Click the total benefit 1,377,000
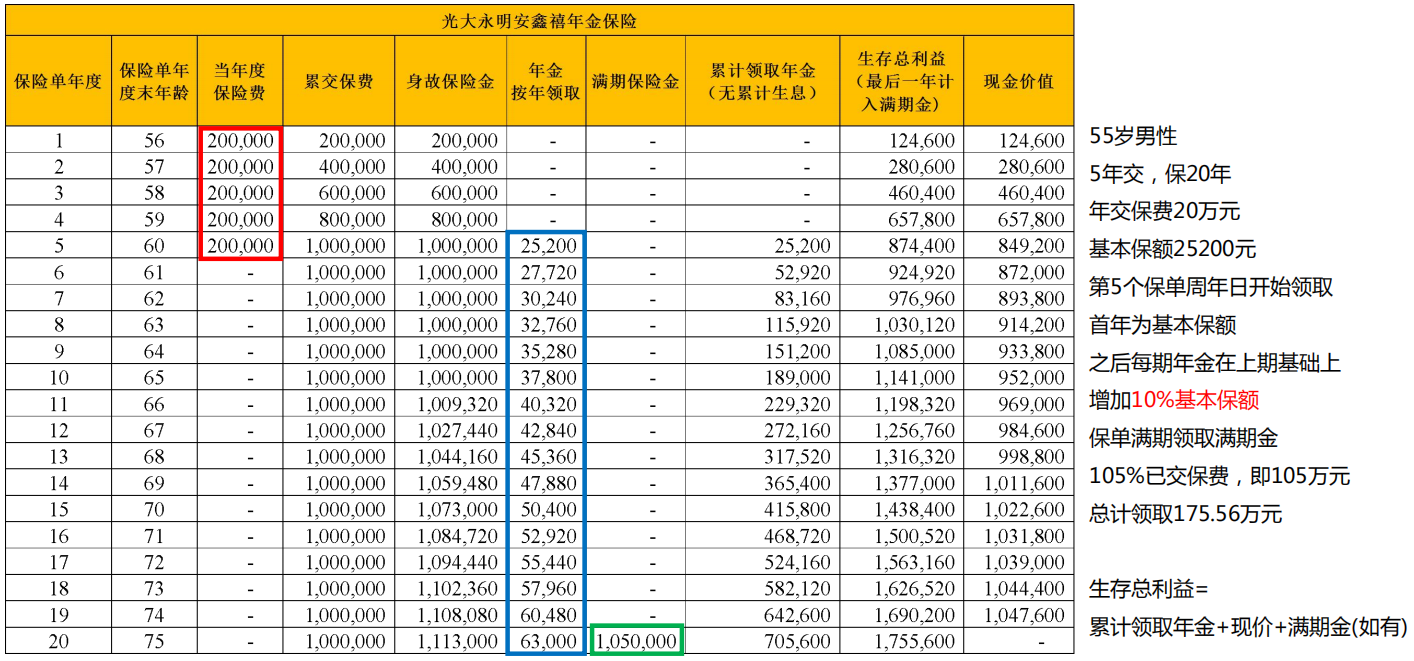The image size is (1414, 661). [916, 483]
